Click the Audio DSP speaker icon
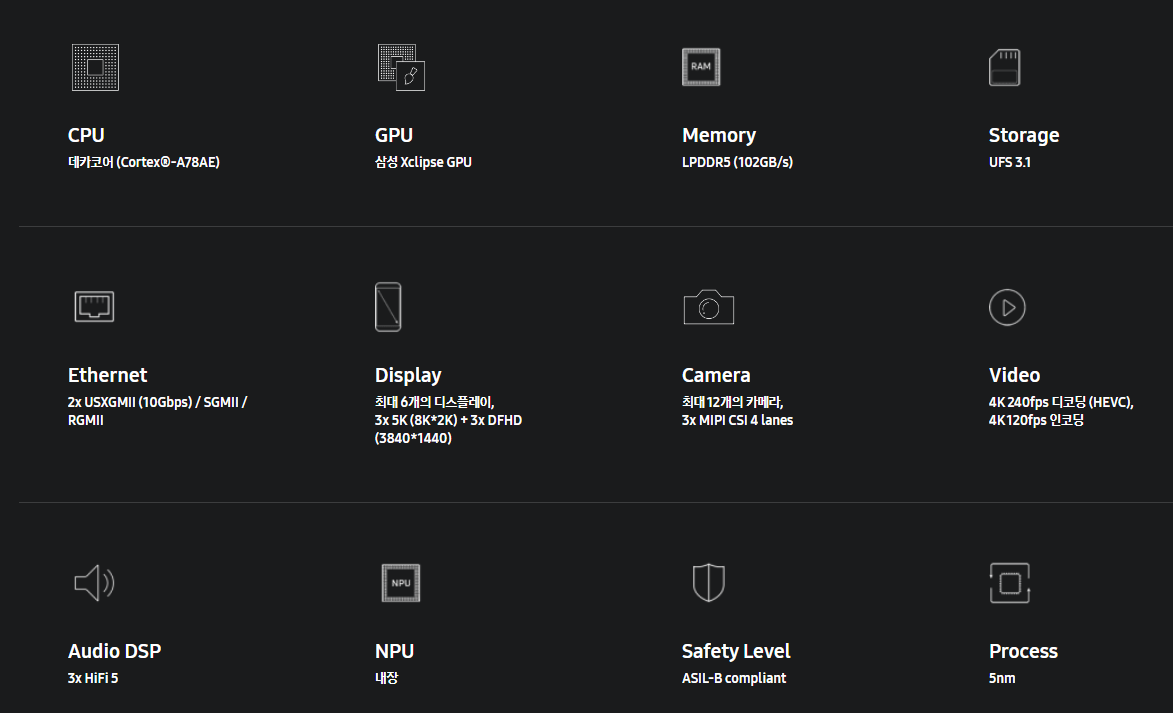The image size is (1173, 713). [x=94, y=583]
